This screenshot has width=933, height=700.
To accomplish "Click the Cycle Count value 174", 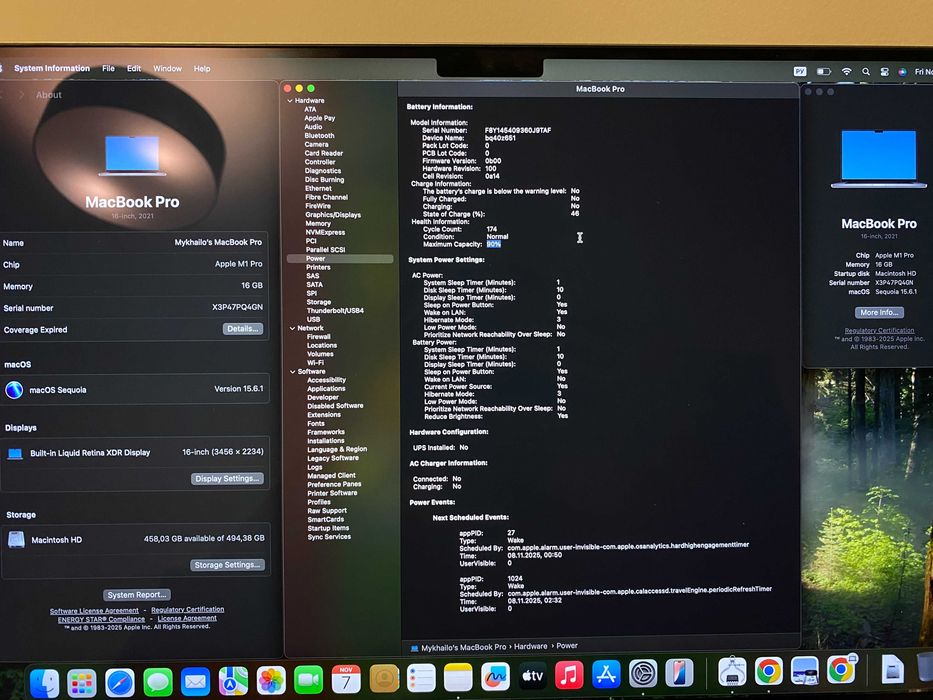I will coord(491,229).
